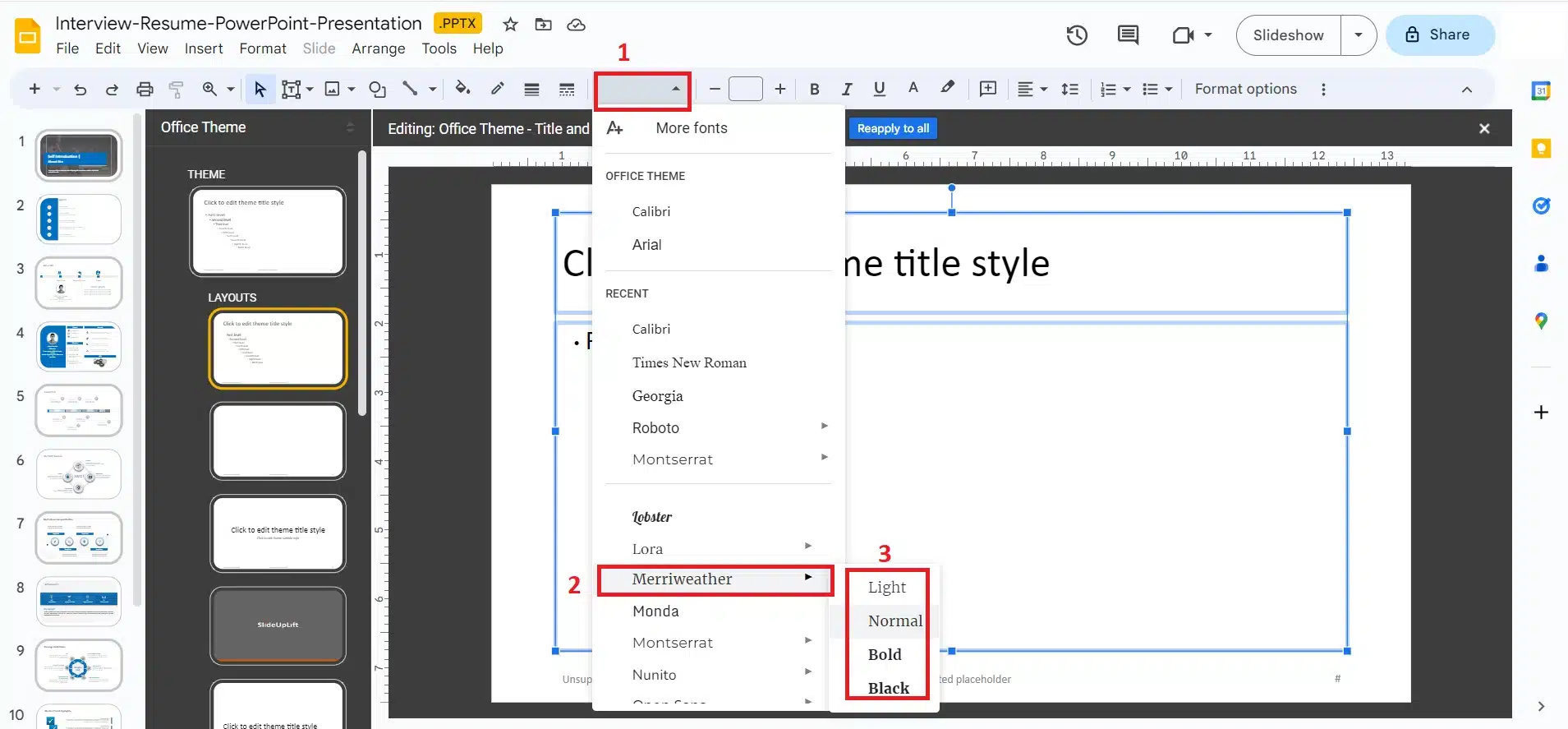
Task: Click the Reapply to all button
Action: tap(893, 128)
